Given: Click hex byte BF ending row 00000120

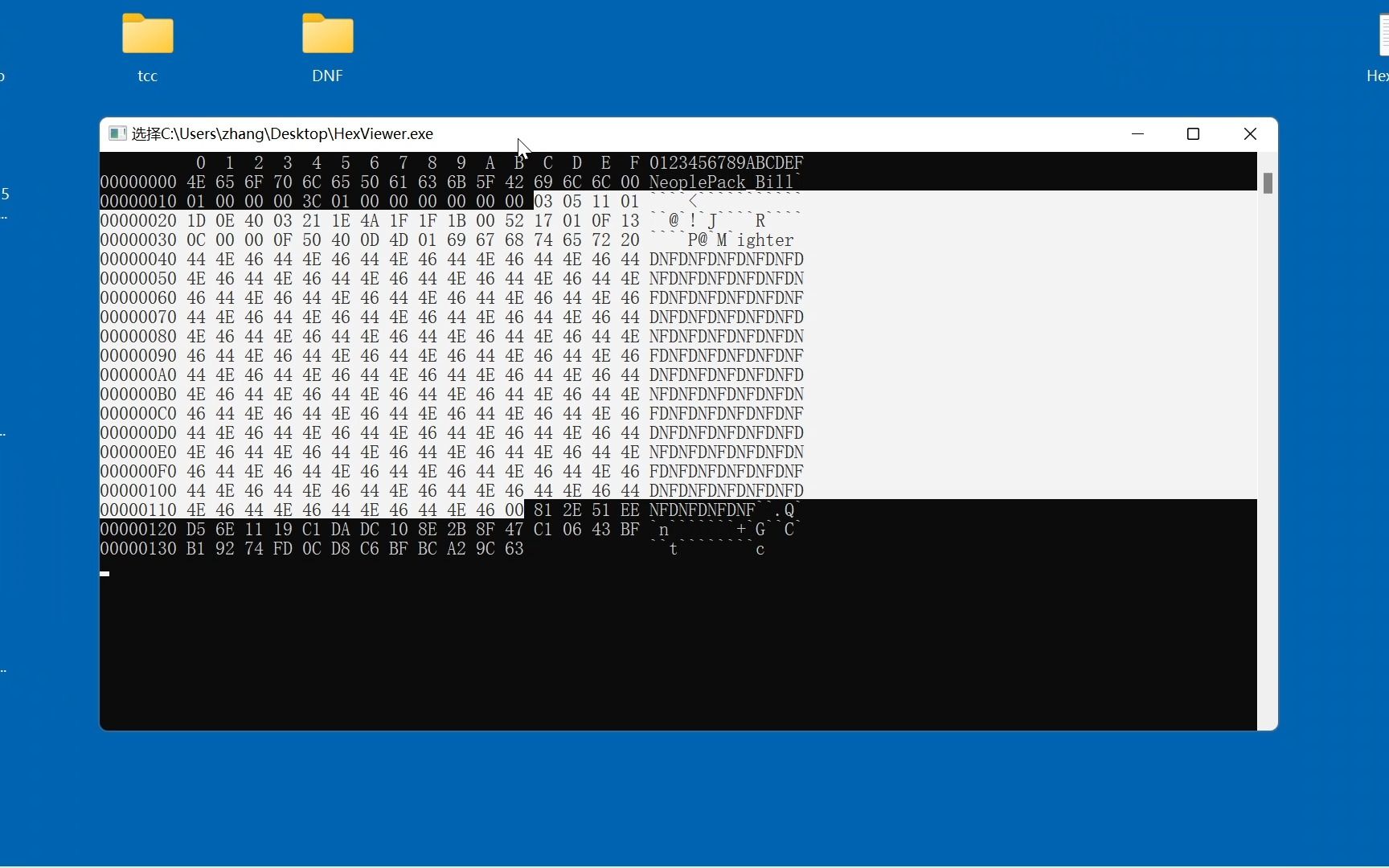Looking at the screenshot, I should (630, 530).
